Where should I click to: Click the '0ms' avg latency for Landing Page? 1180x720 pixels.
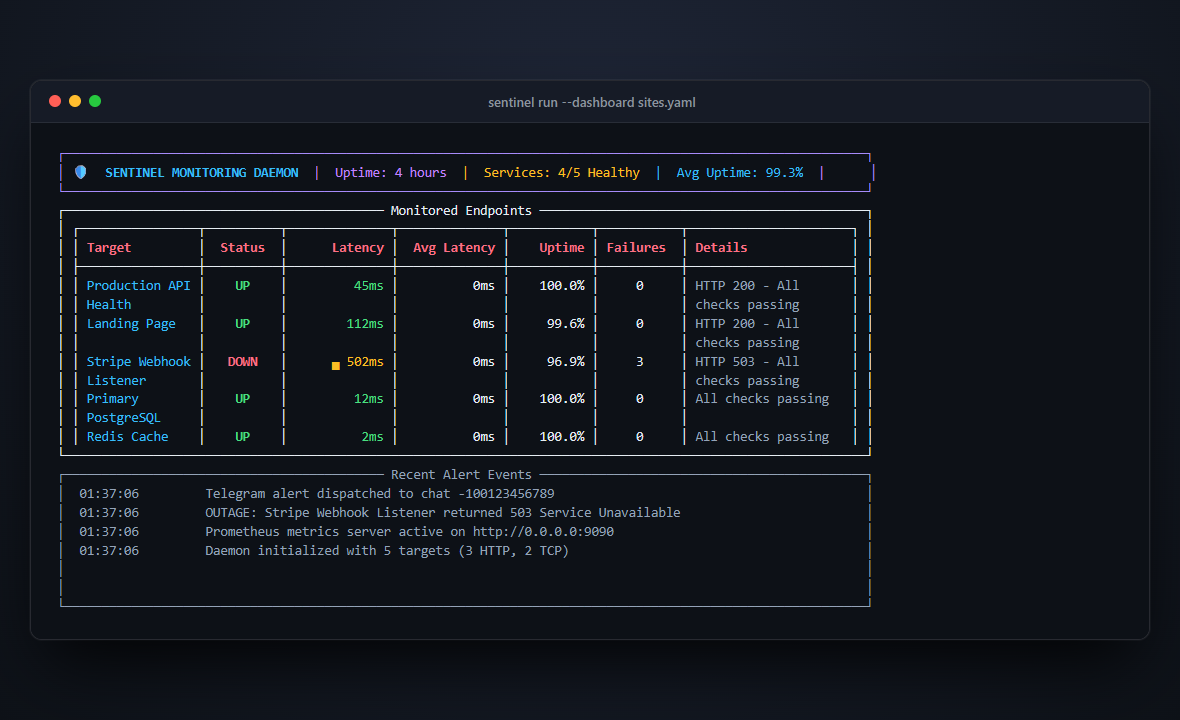click(484, 324)
